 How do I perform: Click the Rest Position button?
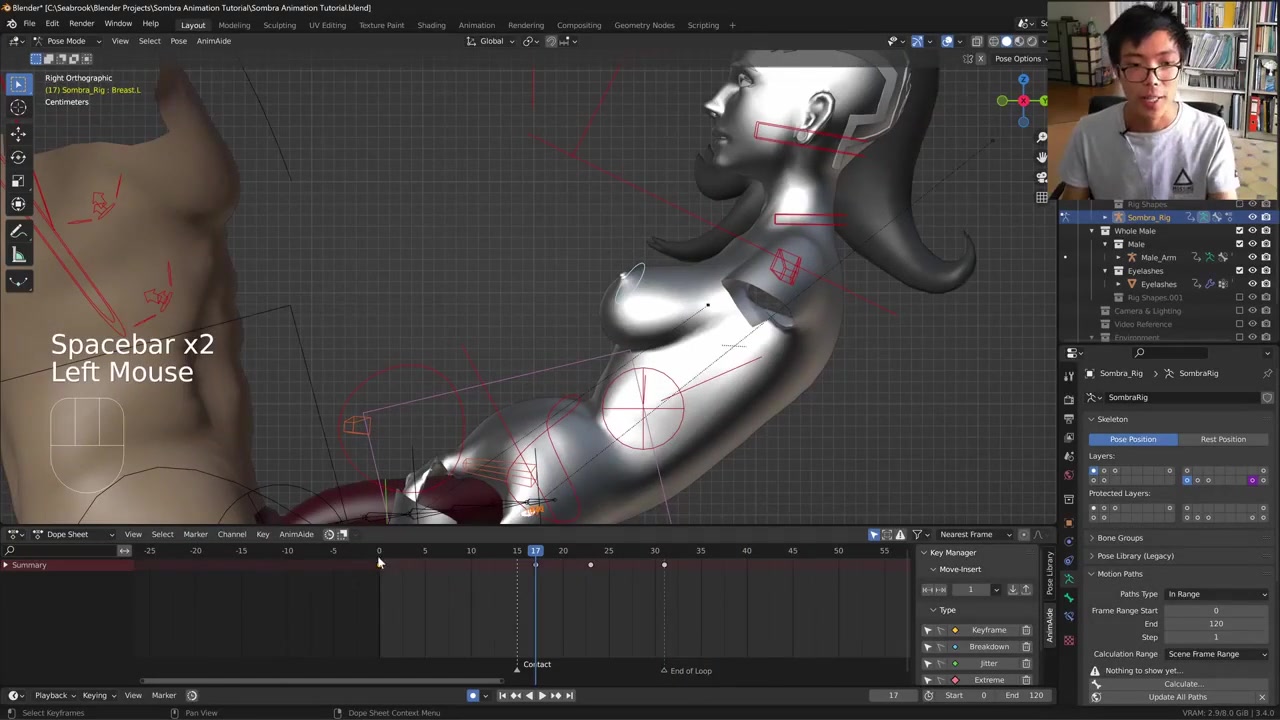(x=1222, y=439)
